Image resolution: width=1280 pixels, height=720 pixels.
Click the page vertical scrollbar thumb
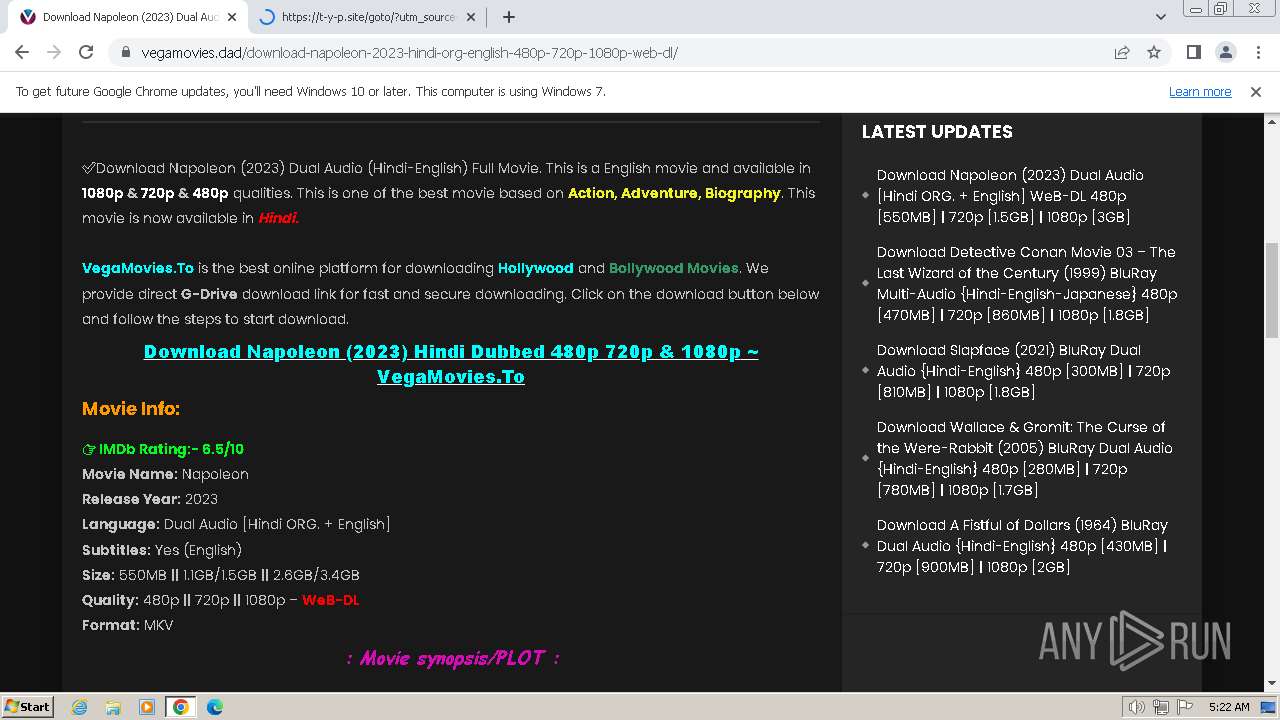coord(1272,290)
